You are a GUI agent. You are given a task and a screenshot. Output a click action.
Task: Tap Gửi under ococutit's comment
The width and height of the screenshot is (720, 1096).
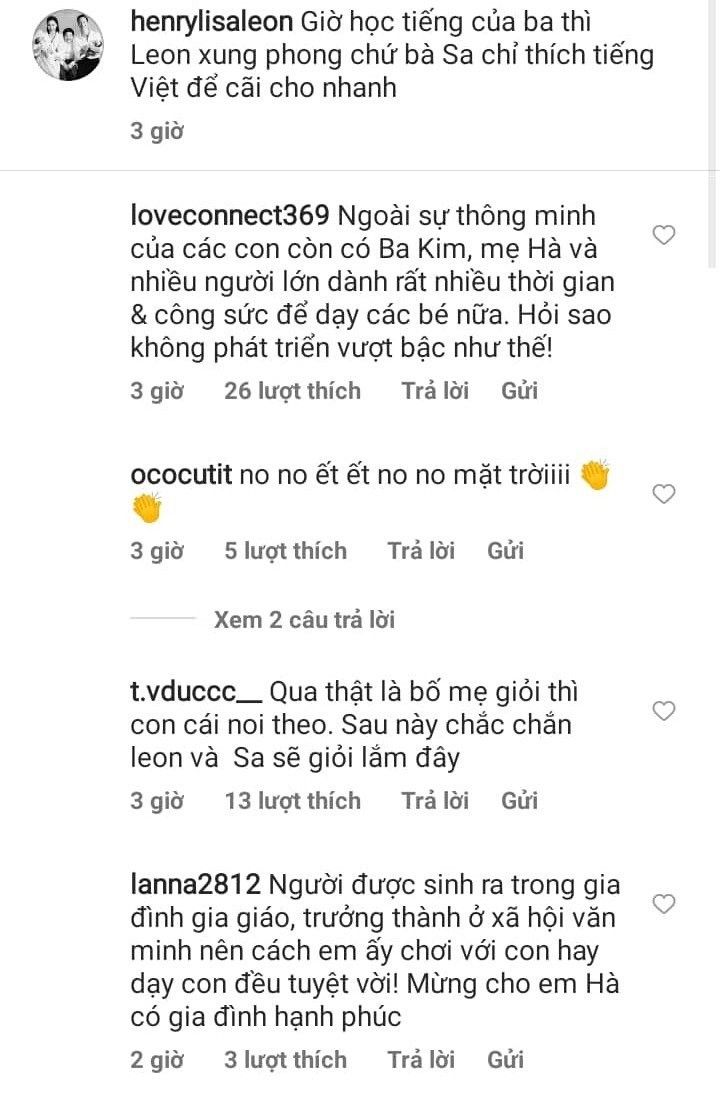pyautogui.click(x=506, y=551)
